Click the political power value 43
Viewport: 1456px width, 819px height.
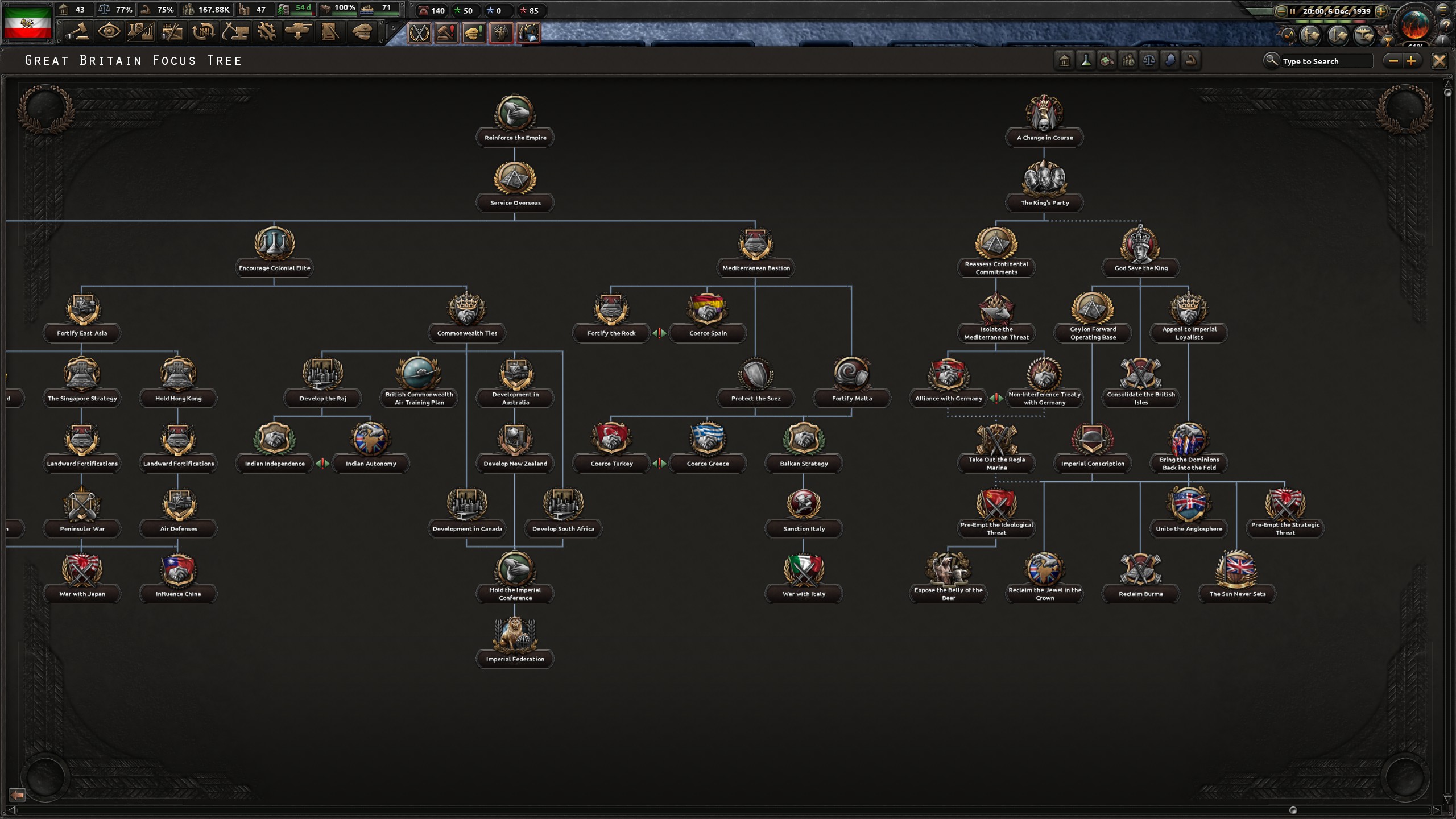80,10
